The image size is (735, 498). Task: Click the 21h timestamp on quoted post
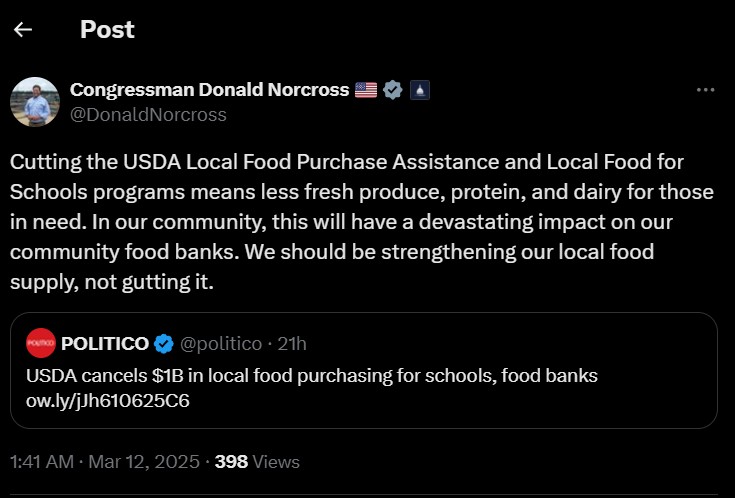pyautogui.click(x=292, y=344)
